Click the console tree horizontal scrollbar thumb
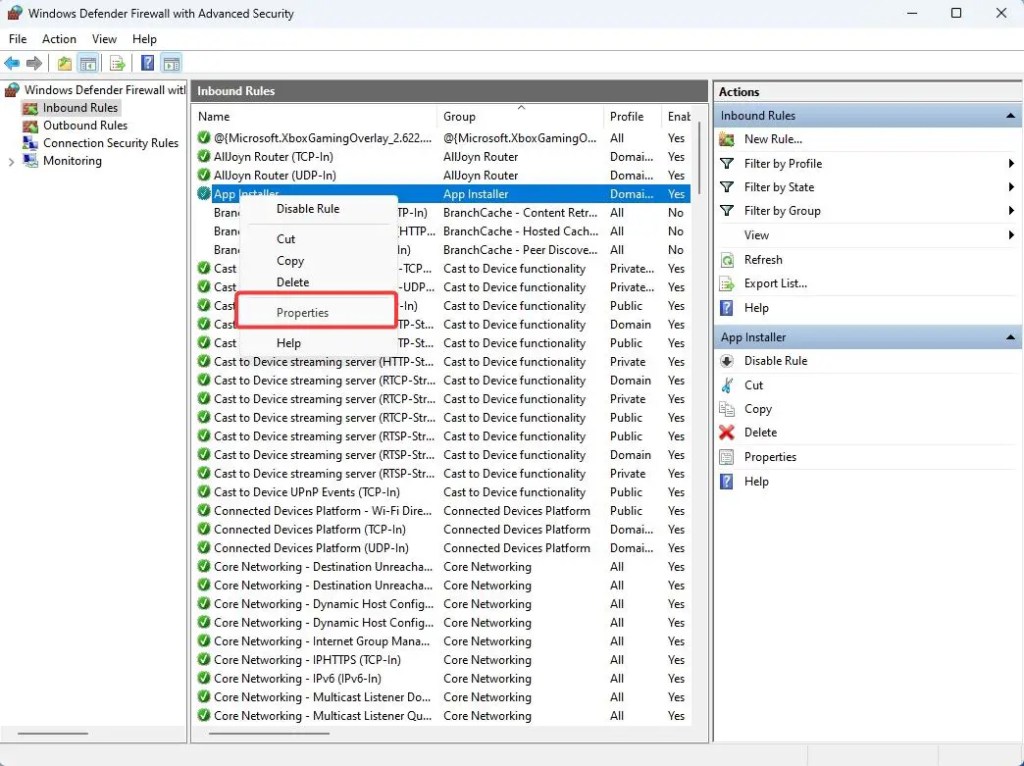This screenshot has height=766, width=1024. coord(53,733)
